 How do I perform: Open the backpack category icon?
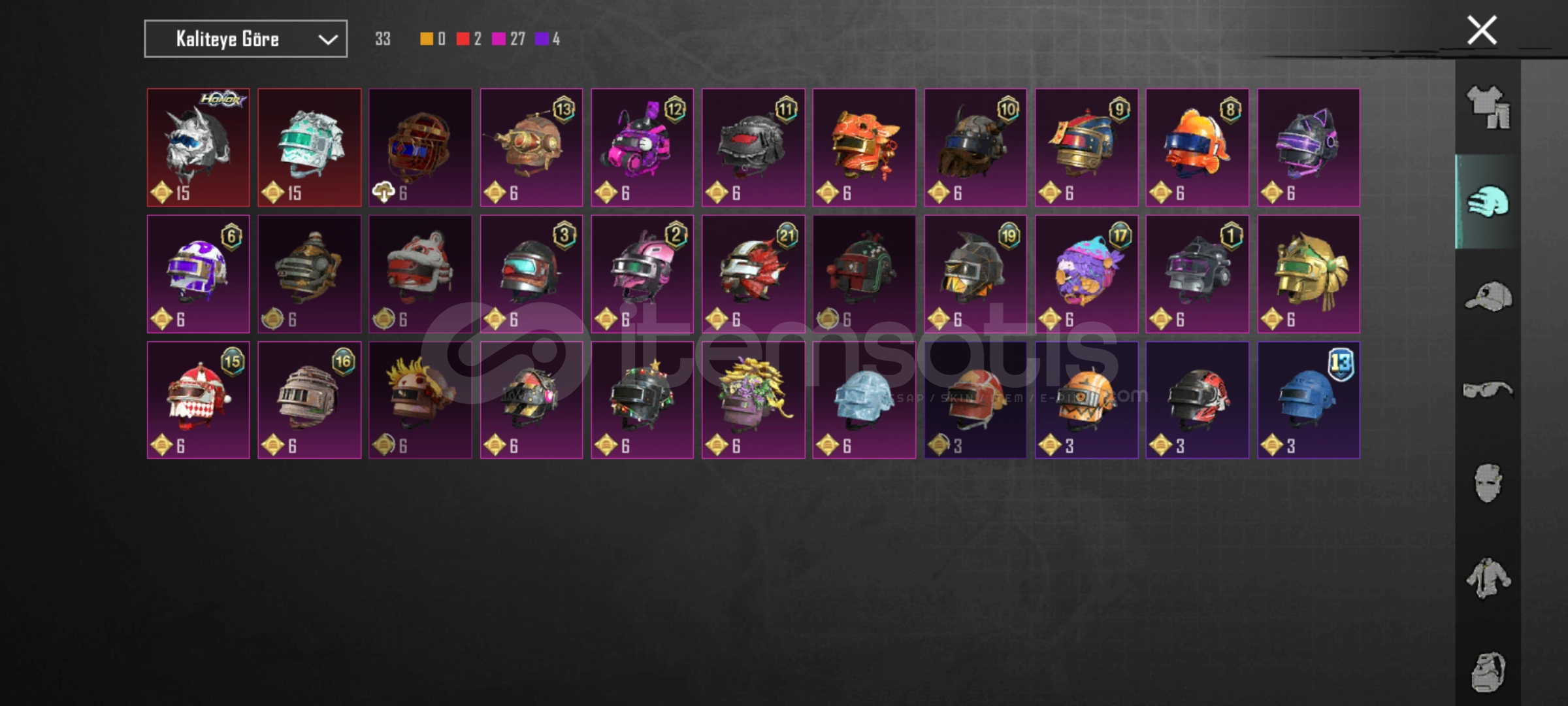coord(1488,671)
